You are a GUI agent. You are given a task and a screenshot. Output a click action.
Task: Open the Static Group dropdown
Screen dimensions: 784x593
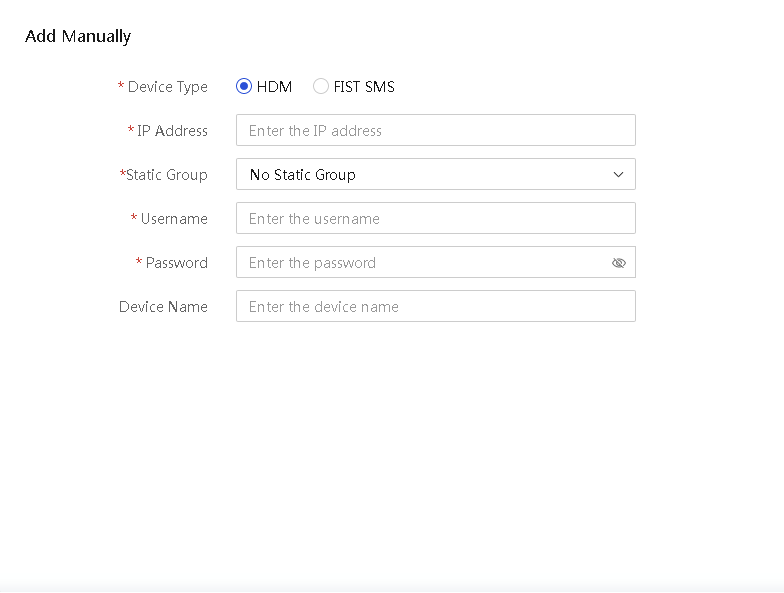[x=436, y=174]
